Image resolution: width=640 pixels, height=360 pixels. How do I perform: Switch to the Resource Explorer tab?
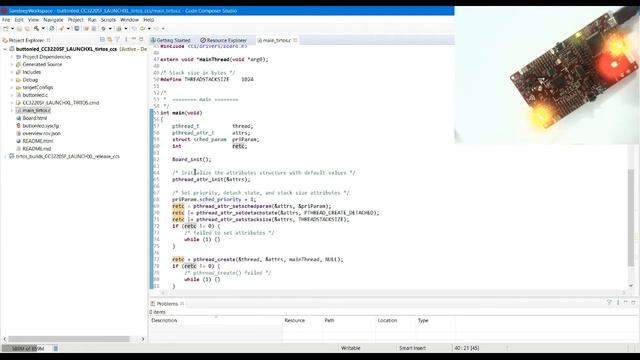(x=224, y=40)
